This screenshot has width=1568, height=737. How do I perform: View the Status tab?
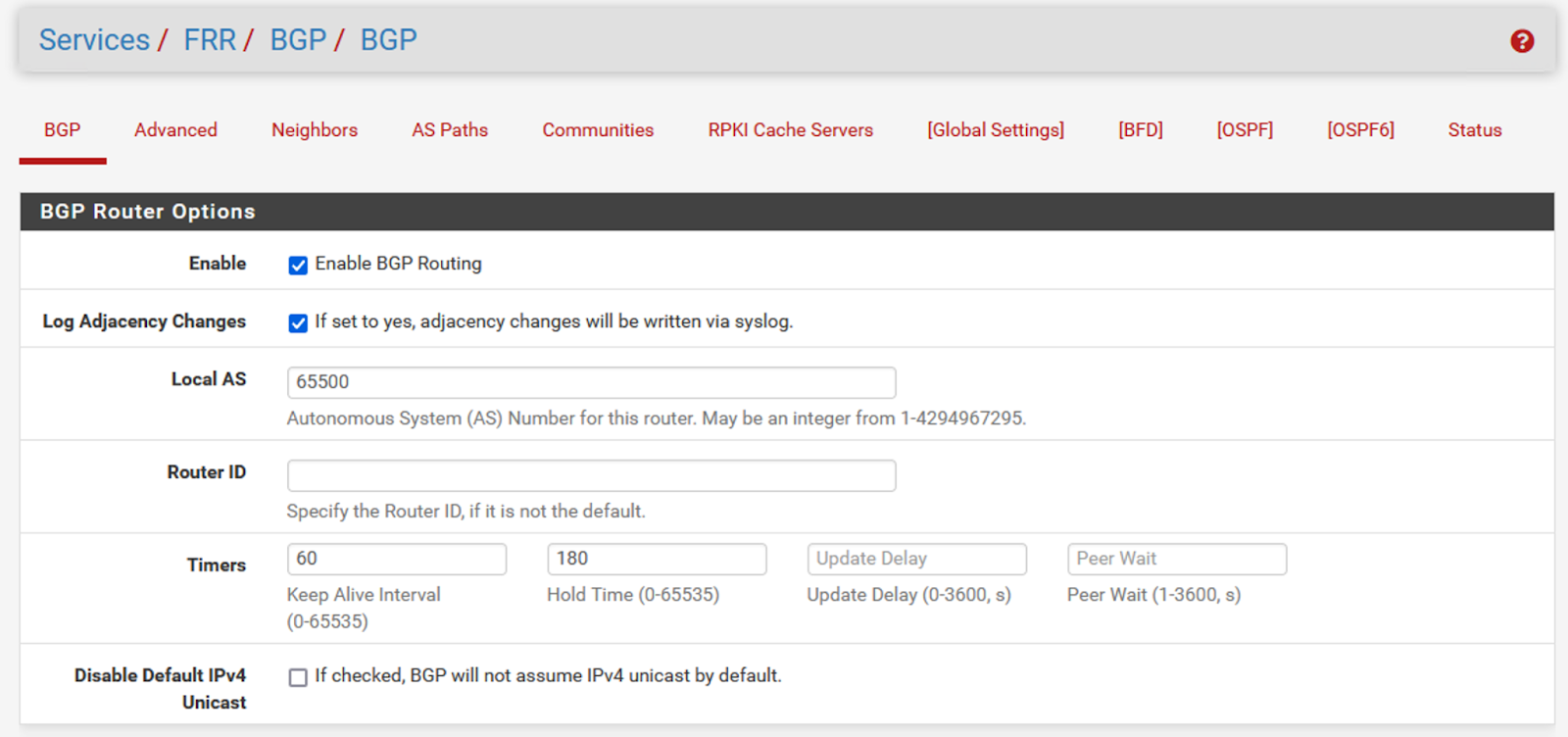[1475, 130]
